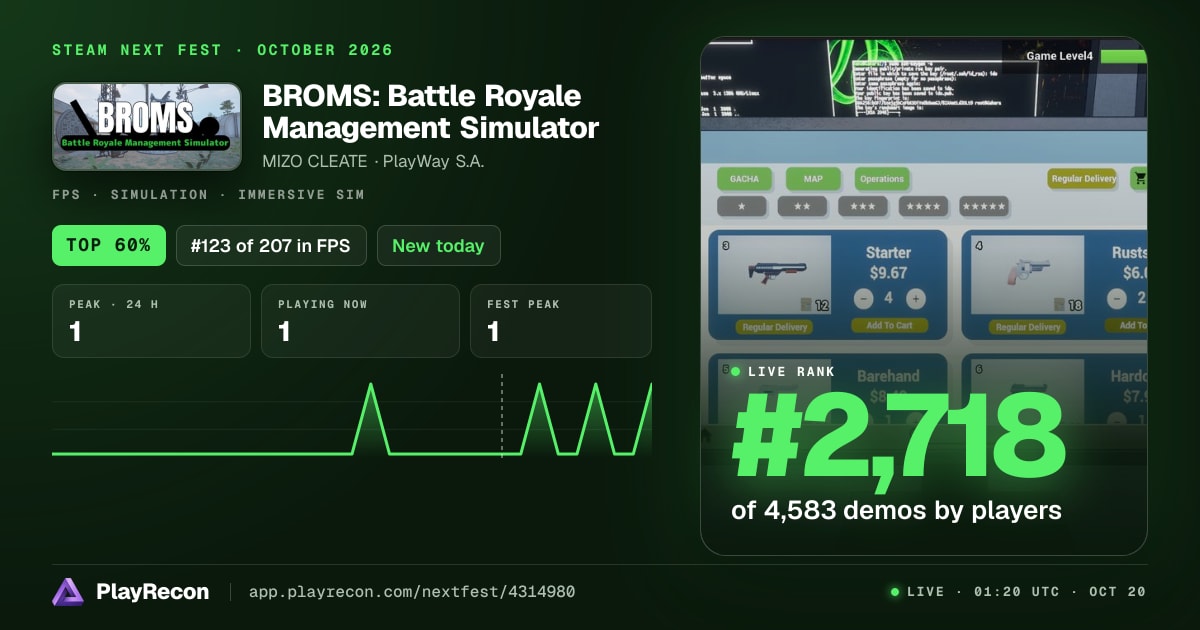Click the minus quantity button on Rusts card

(x=1117, y=298)
